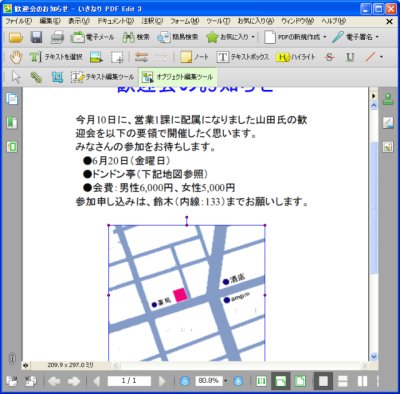Expand the zoom percentage dropdown
Image resolution: width=400 pixels, height=394 pixels.
[226, 381]
